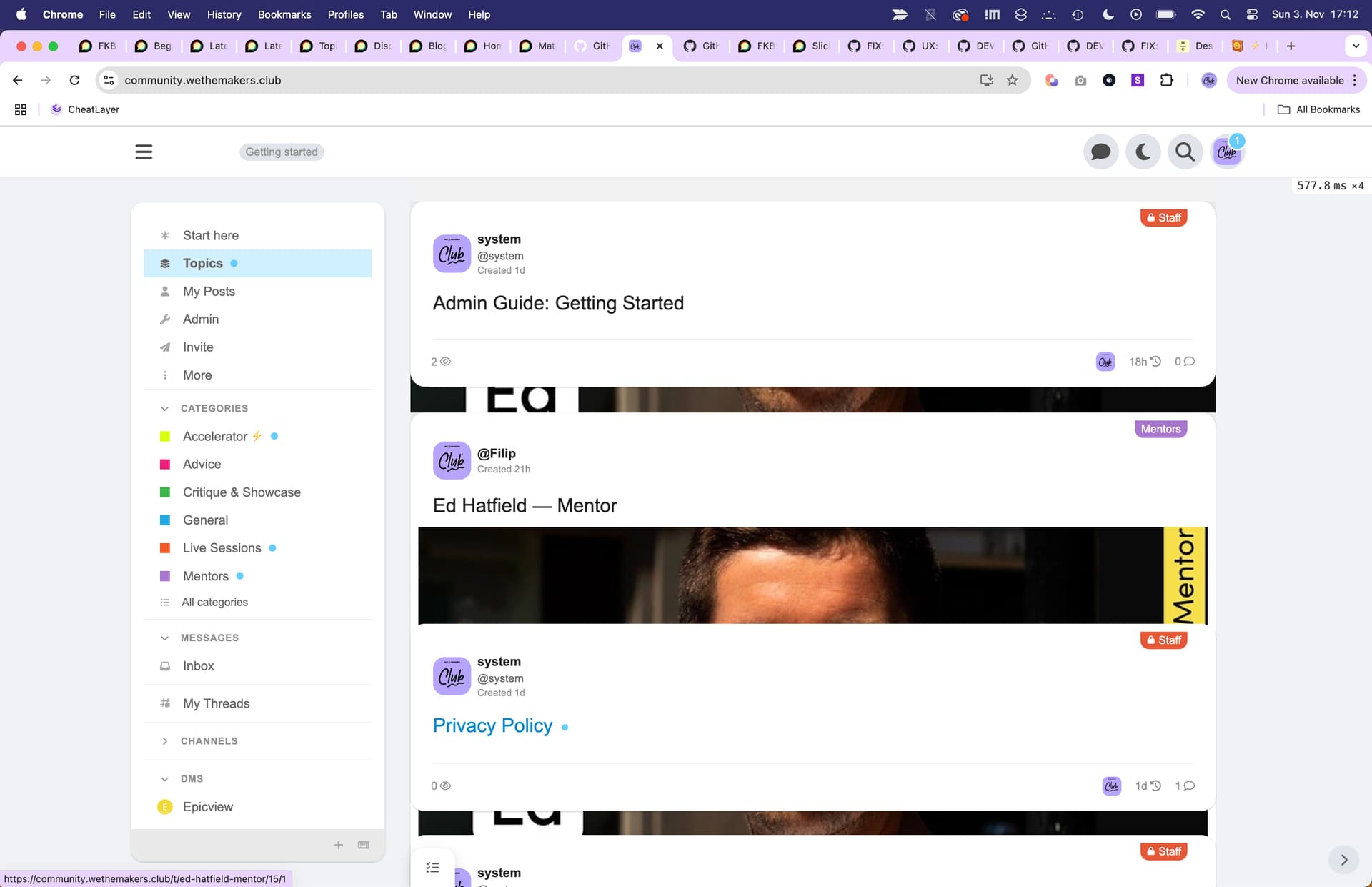Open the Privacy Policy topic link
Screen dimensions: 1372x887
coord(492,725)
